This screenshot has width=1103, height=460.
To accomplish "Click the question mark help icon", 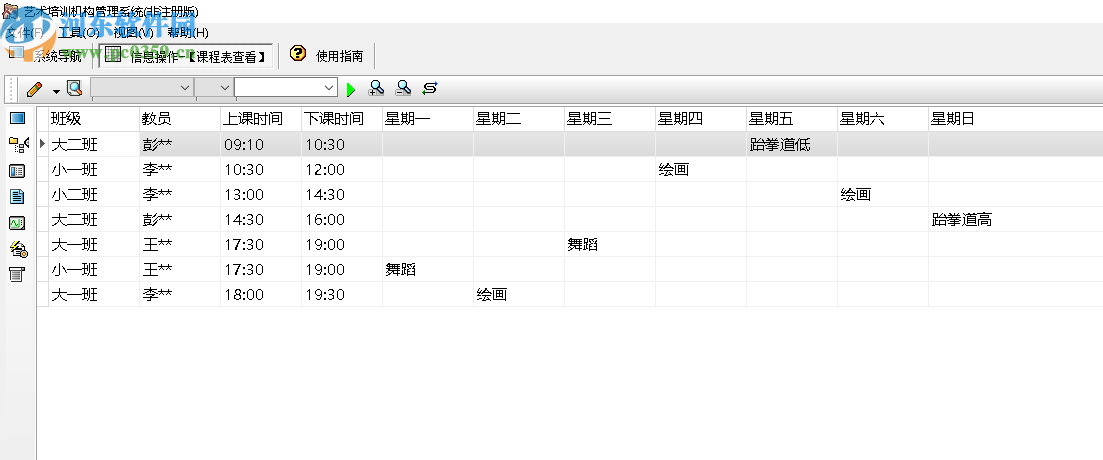I will tap(298, 54).
